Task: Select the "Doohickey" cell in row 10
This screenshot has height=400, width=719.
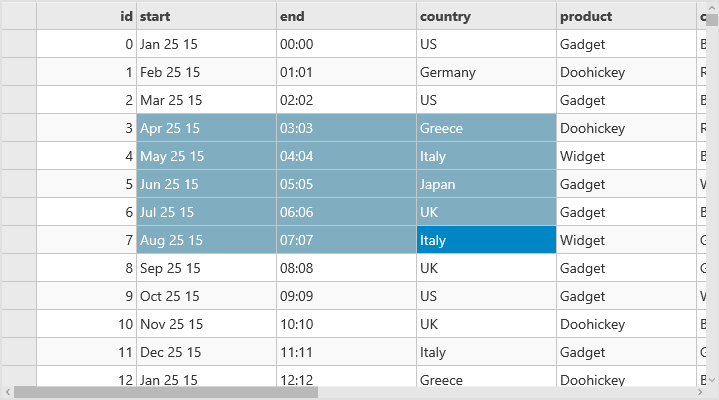Action: pos(626,324)
